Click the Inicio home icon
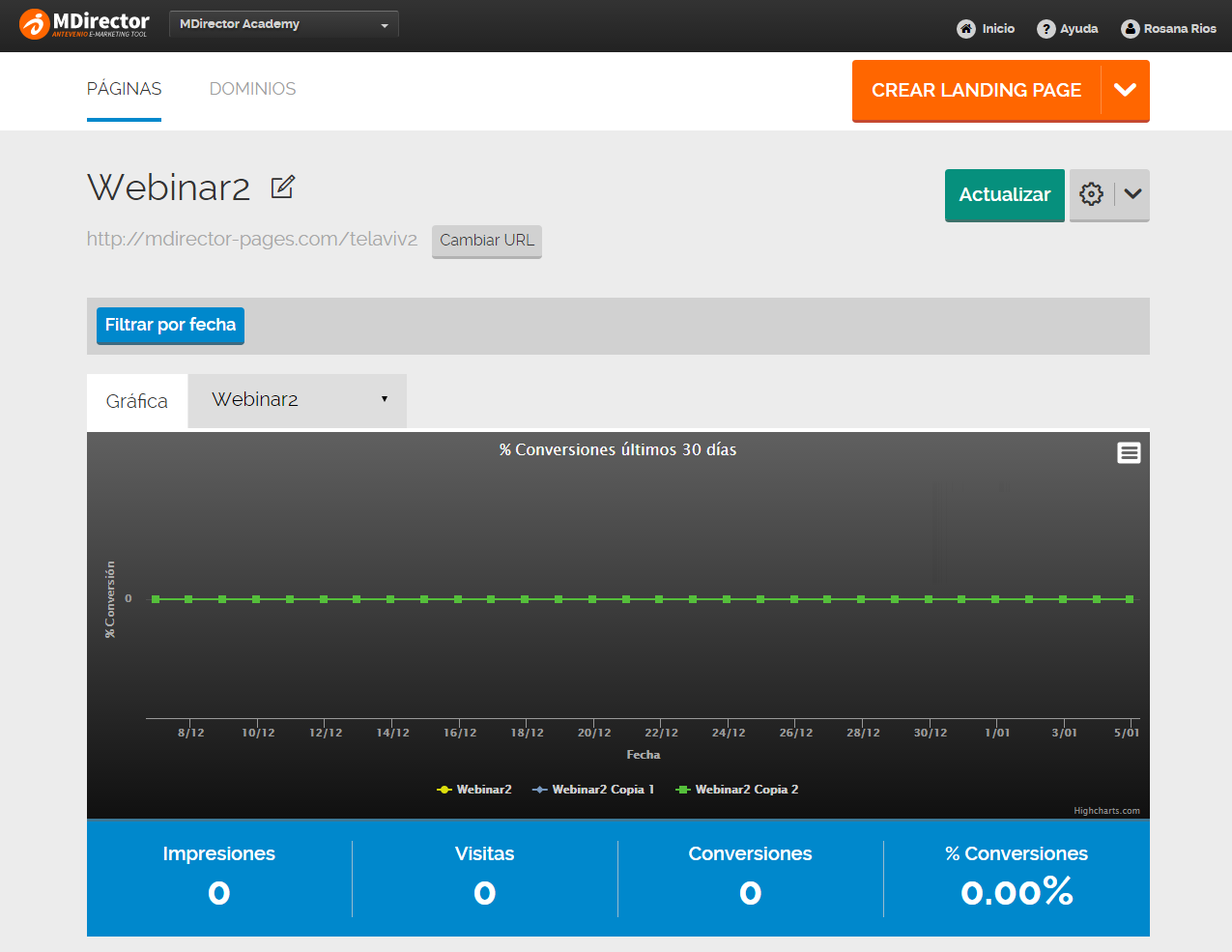 pos(966,29)
